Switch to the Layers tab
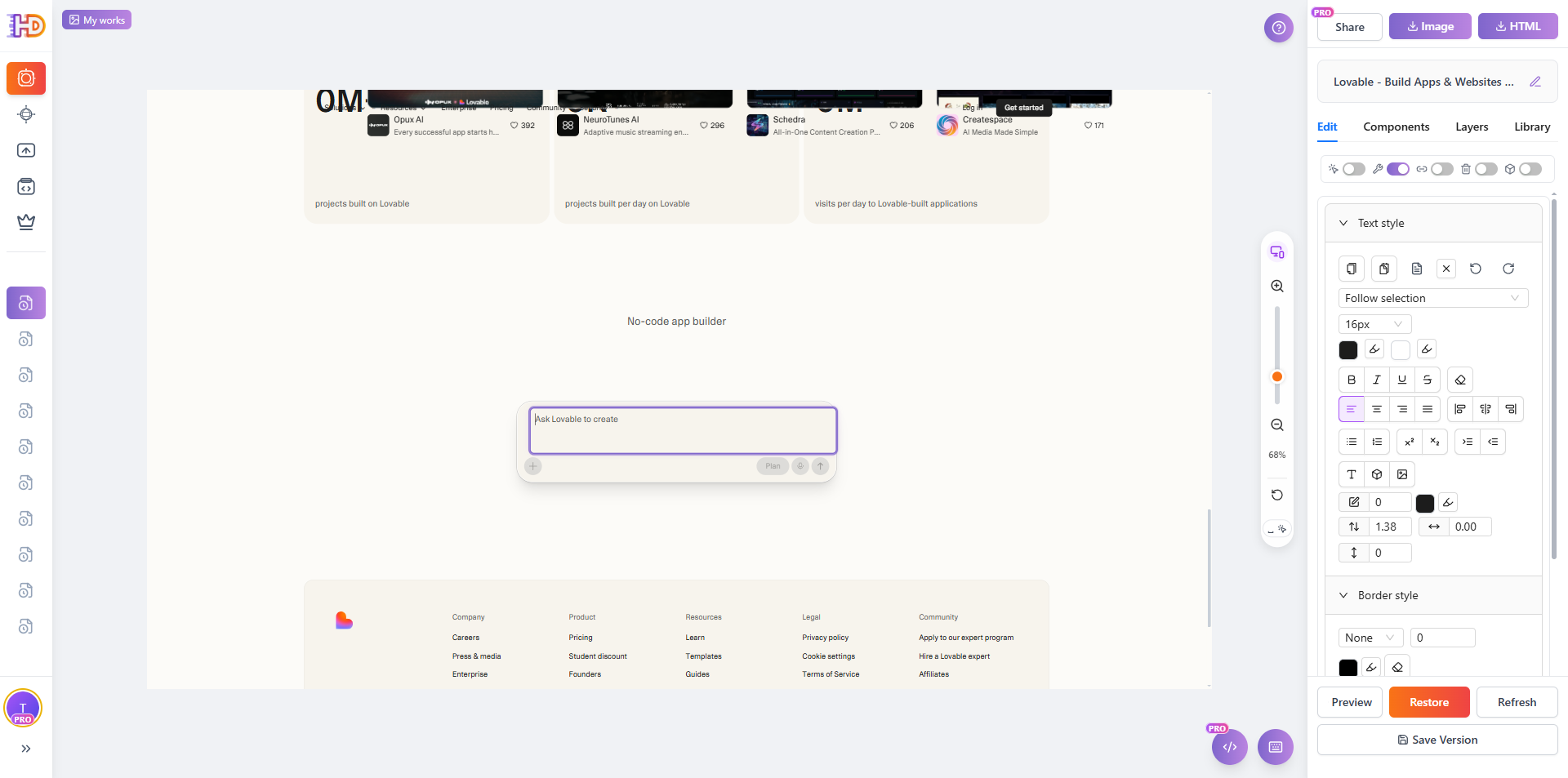This screenshot has width=1568, height=778. point(1472,127)
